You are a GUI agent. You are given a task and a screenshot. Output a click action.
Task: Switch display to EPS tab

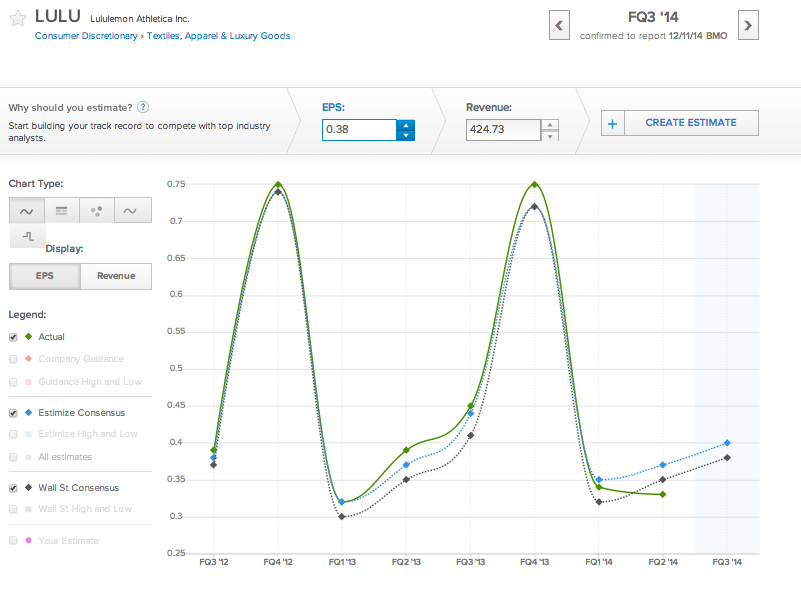pos(44,276)
